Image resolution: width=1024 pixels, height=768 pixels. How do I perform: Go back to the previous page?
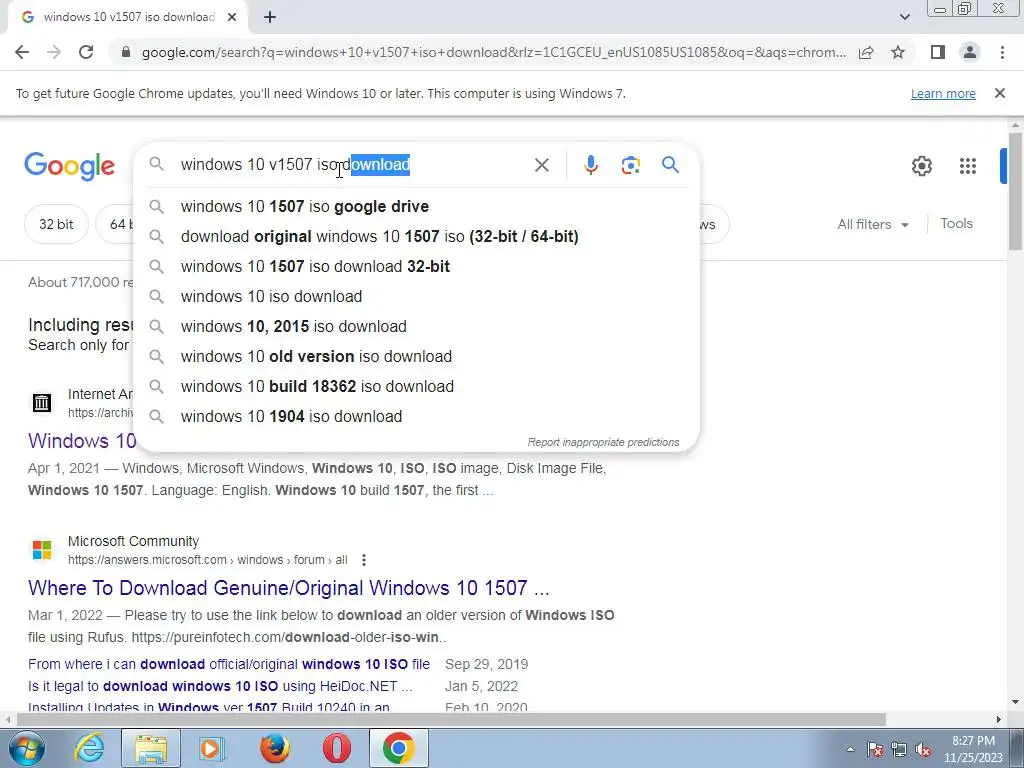coord(22,52)
